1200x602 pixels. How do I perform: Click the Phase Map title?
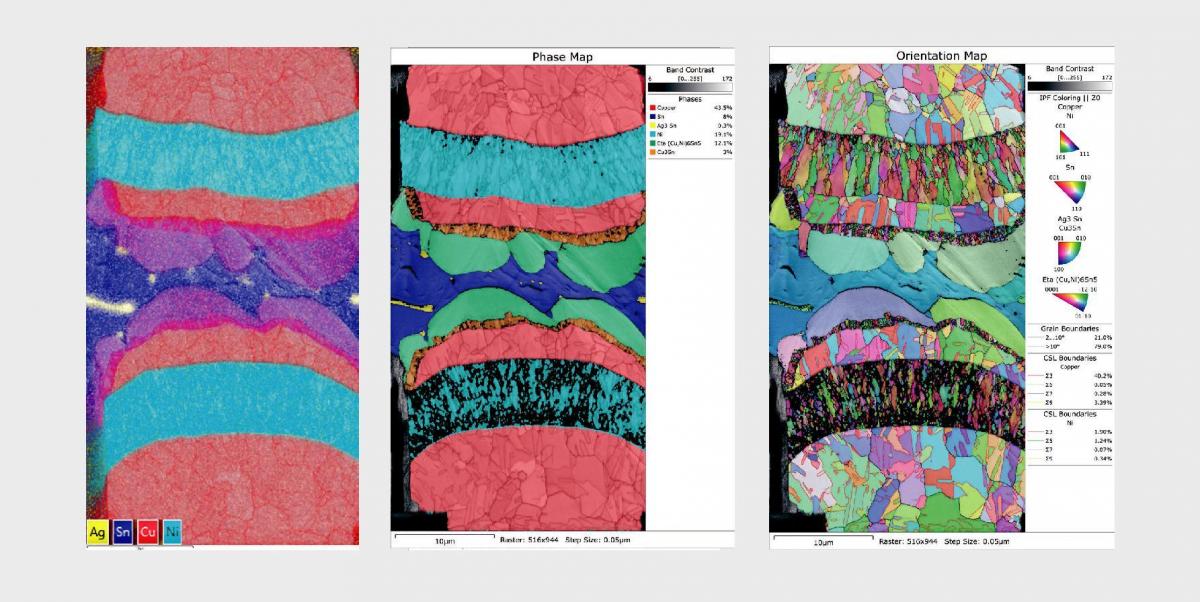561,57
